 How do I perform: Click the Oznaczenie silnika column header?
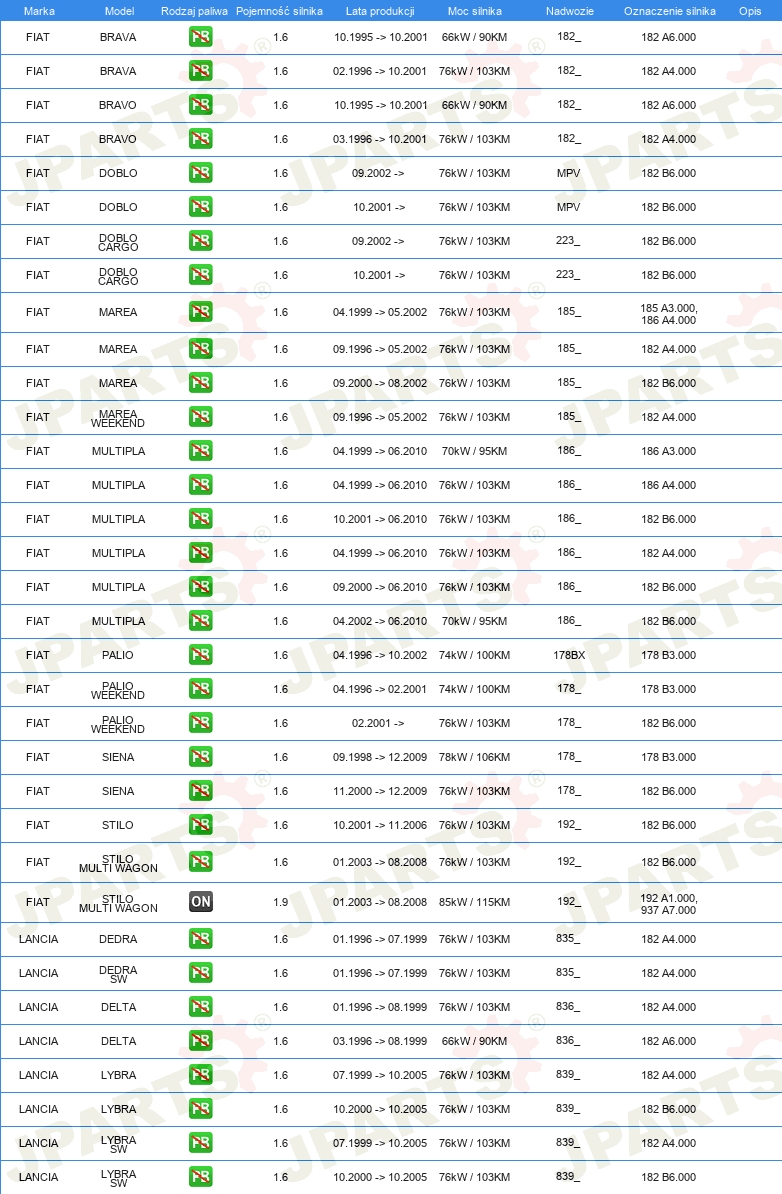(x=670, y=11)
